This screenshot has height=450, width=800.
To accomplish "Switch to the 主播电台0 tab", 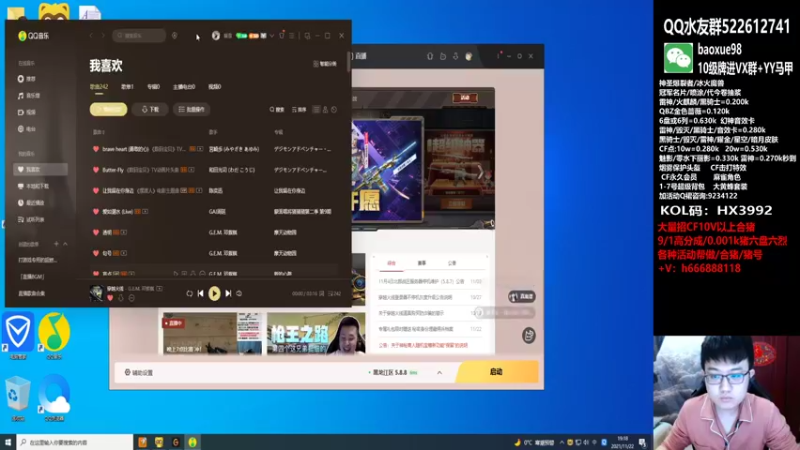I will click(x=184, y=87).
